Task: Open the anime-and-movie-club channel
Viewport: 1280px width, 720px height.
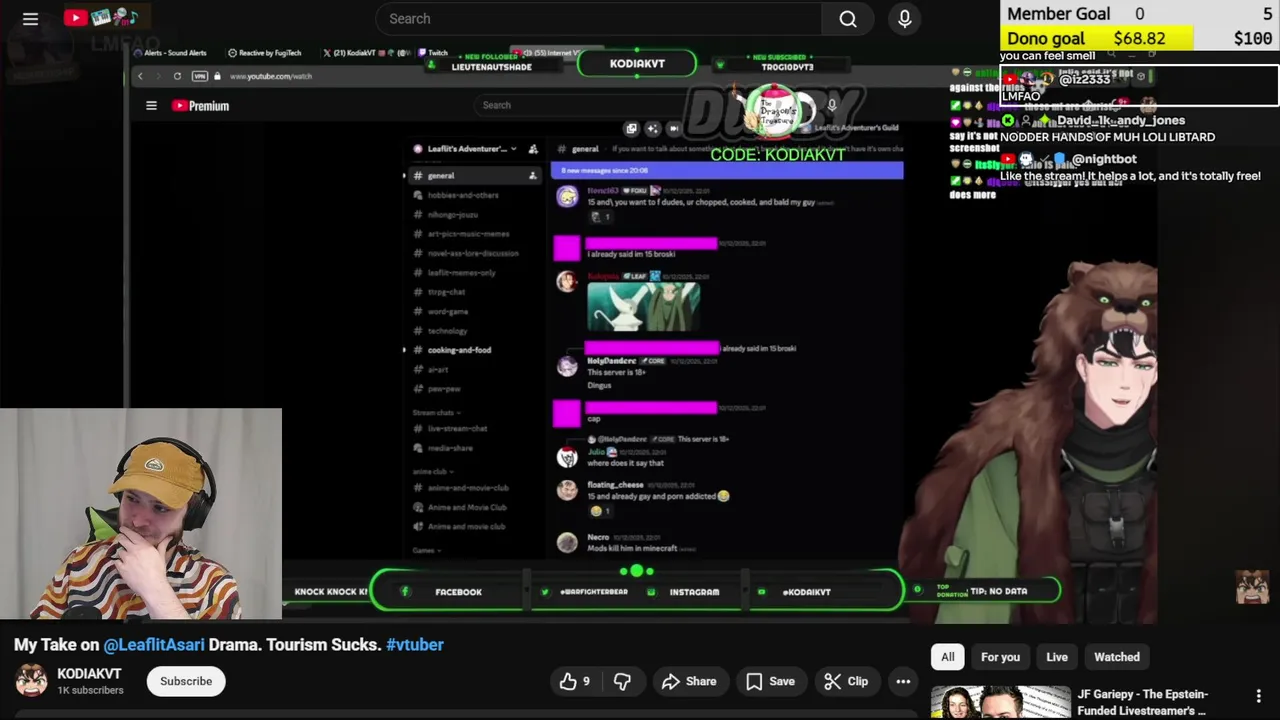Action: pyautogui.click(x=468, y=487)
